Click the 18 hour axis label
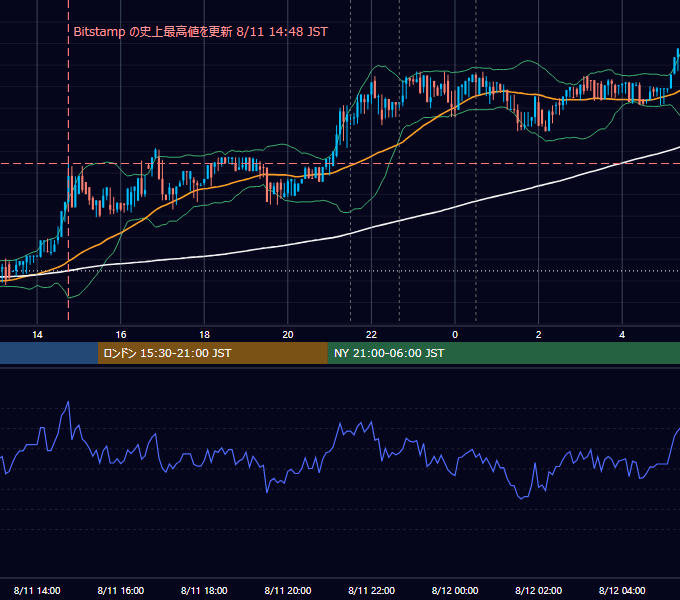The height and width of the screenshot is (600, 680). 204,335
